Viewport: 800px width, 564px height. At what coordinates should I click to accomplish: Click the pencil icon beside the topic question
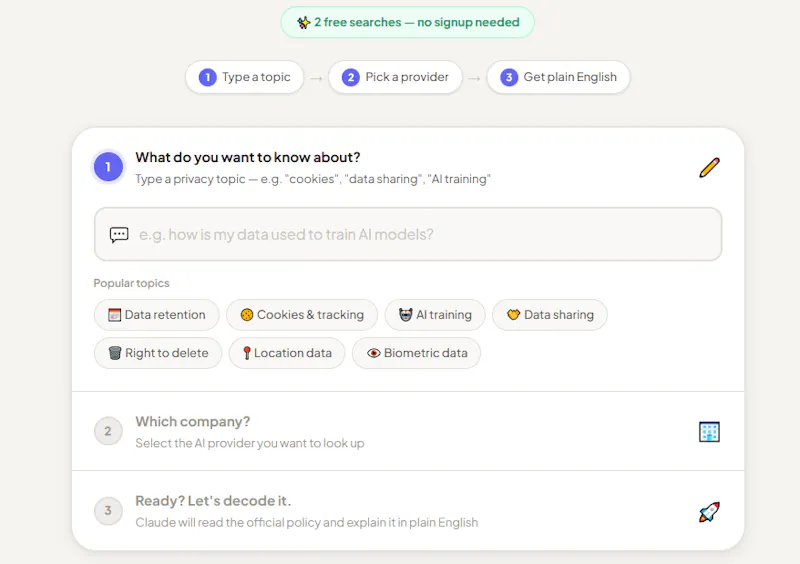coord(709,167)
